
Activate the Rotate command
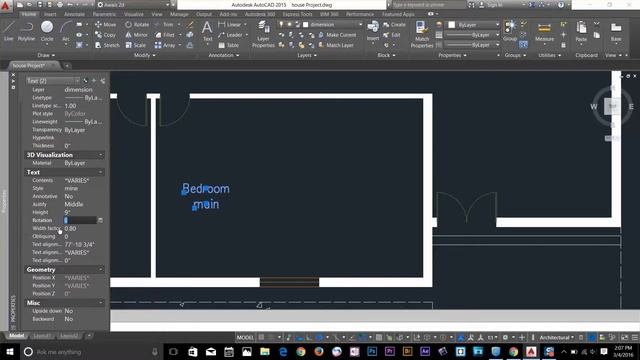tap(137, 24)
